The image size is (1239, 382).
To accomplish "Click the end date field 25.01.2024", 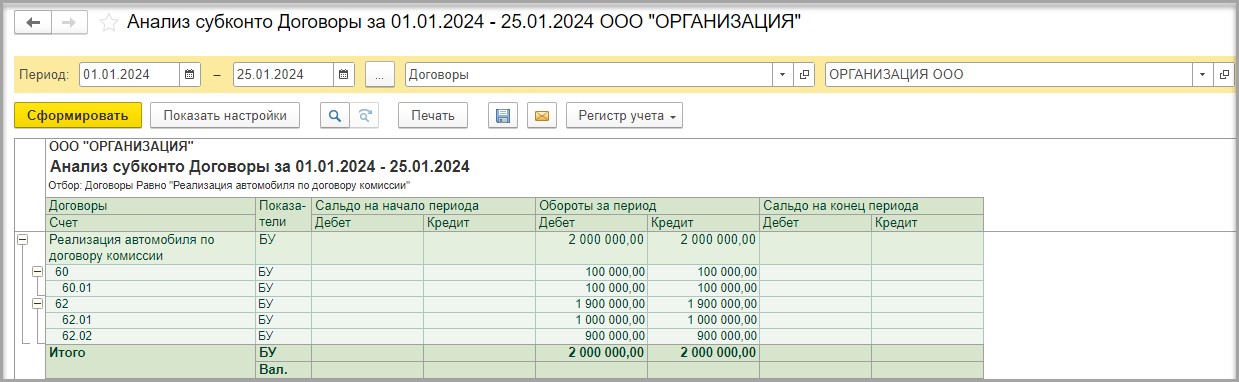I will 283,75.
